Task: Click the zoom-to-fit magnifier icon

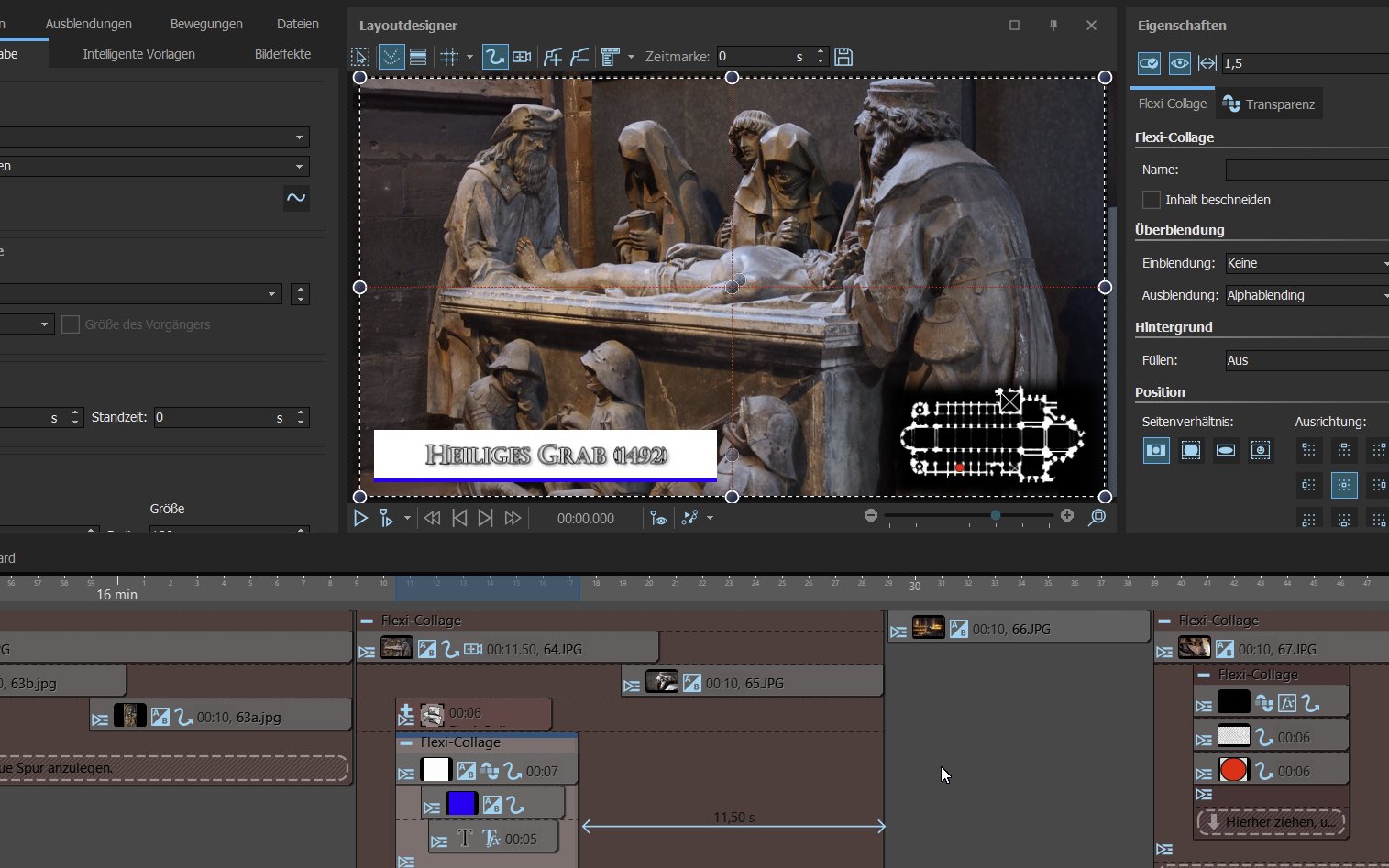Action: 1097,518
